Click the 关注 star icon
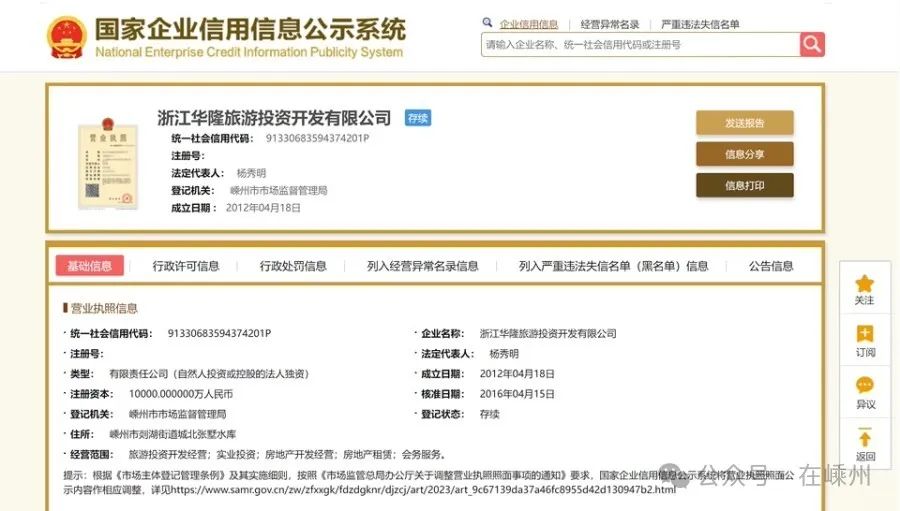Image resolution: width=900 pixels, height=511 pixels. coord(865,284)
